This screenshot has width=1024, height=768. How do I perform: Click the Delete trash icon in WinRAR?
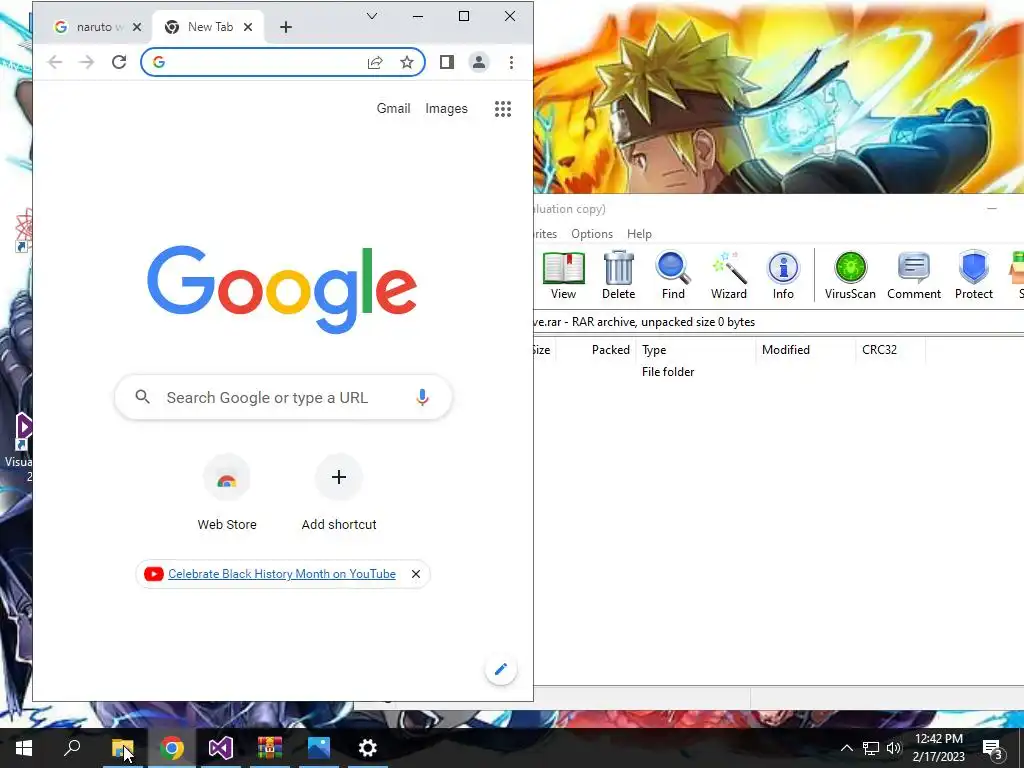click(x=618, y=275)
